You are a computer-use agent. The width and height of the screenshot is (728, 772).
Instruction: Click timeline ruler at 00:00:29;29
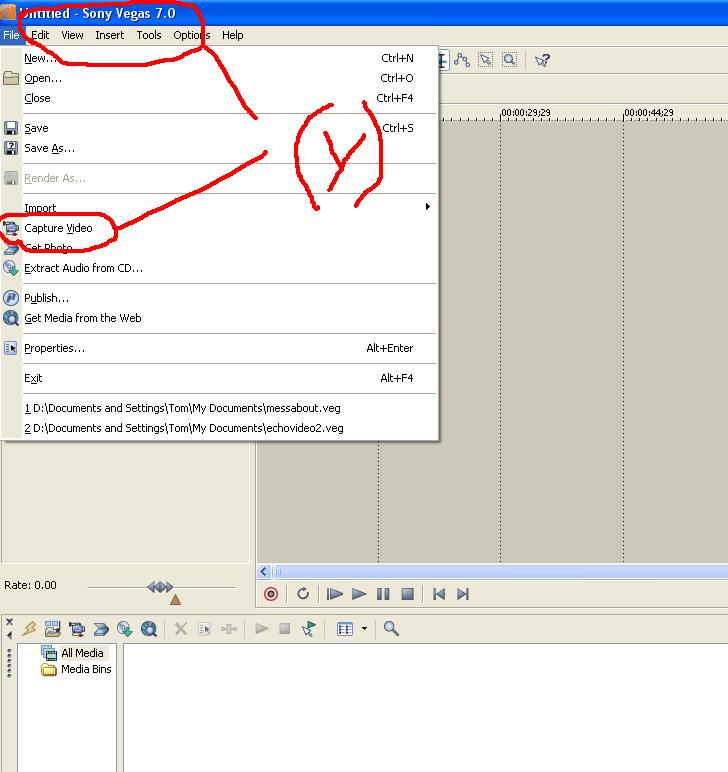click(x=526, y=113)
